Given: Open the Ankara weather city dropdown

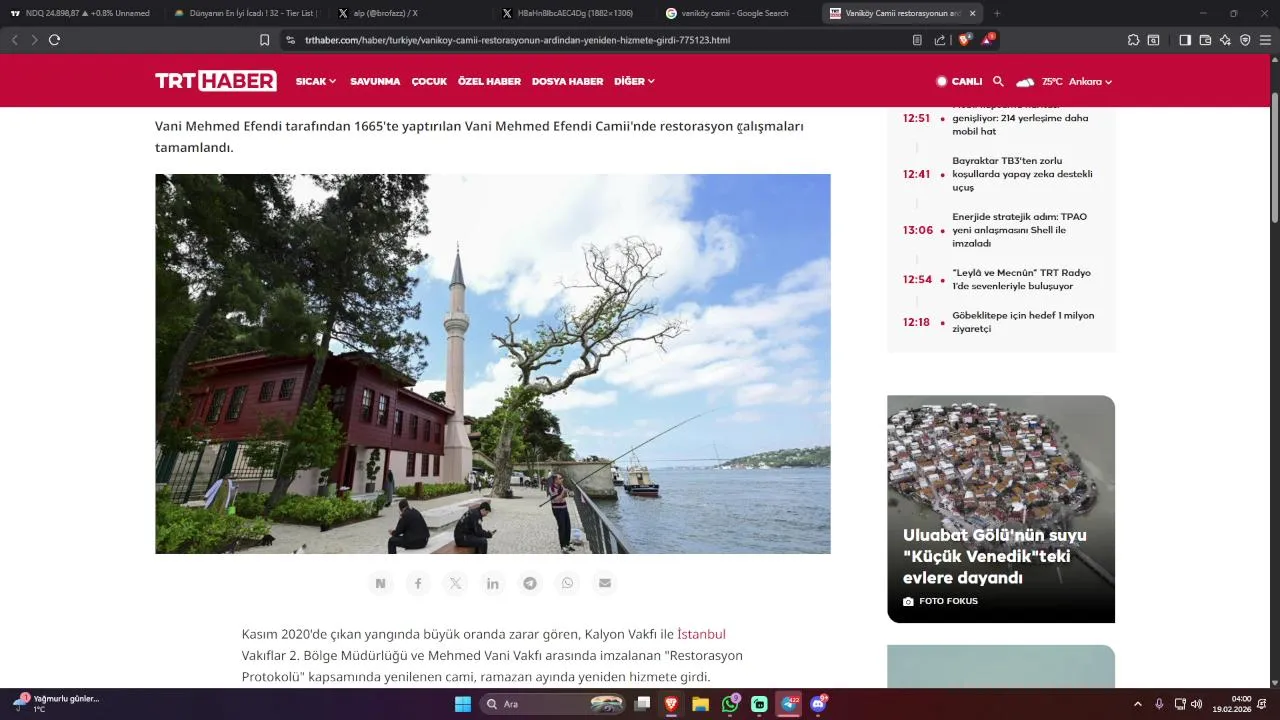Looking at the screenshot, I should pos(1090,81).
